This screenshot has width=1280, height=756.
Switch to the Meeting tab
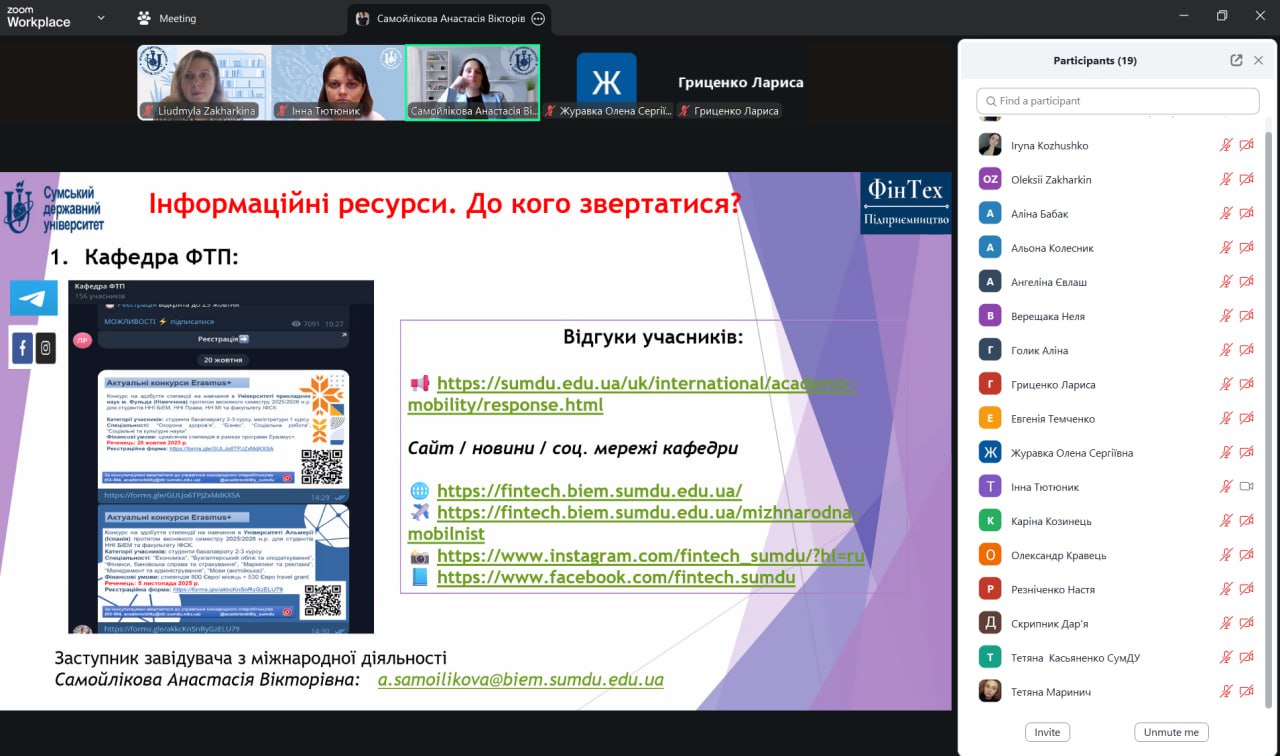(x=177, y=18)
